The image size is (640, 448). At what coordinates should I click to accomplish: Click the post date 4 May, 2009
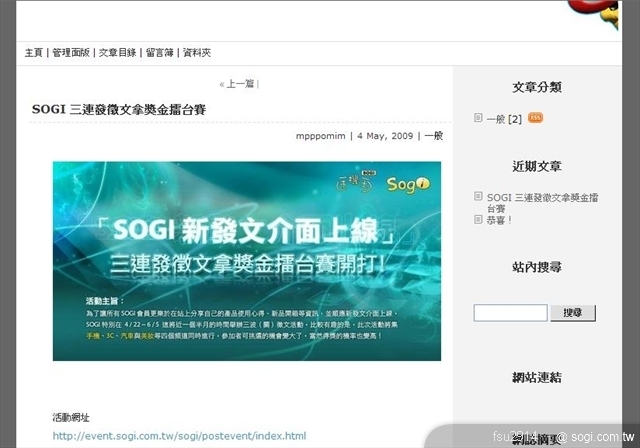click(x=385, y=136)
